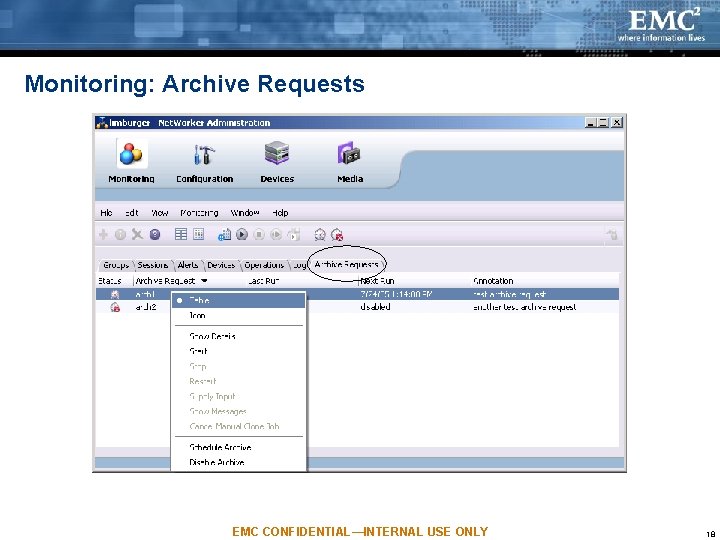720x540 pixels.
Task: Open the View menu
Action: coord(159,213)
